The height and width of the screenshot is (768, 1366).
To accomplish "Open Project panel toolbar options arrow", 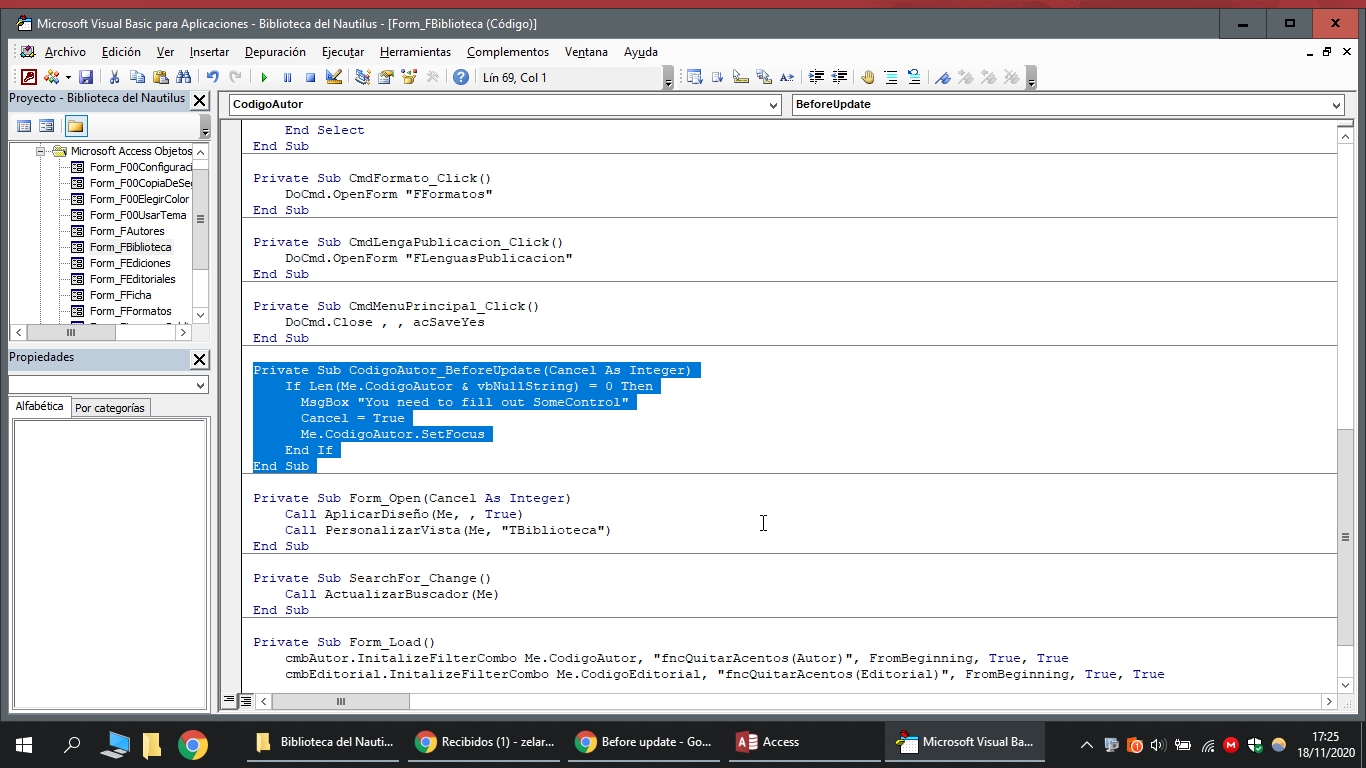I will point(205,127).
